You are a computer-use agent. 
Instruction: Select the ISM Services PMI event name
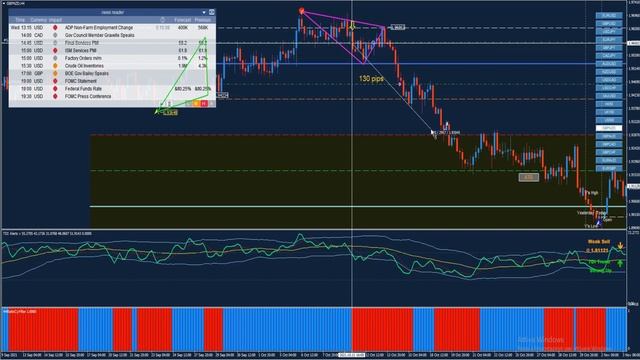[80, 50]
